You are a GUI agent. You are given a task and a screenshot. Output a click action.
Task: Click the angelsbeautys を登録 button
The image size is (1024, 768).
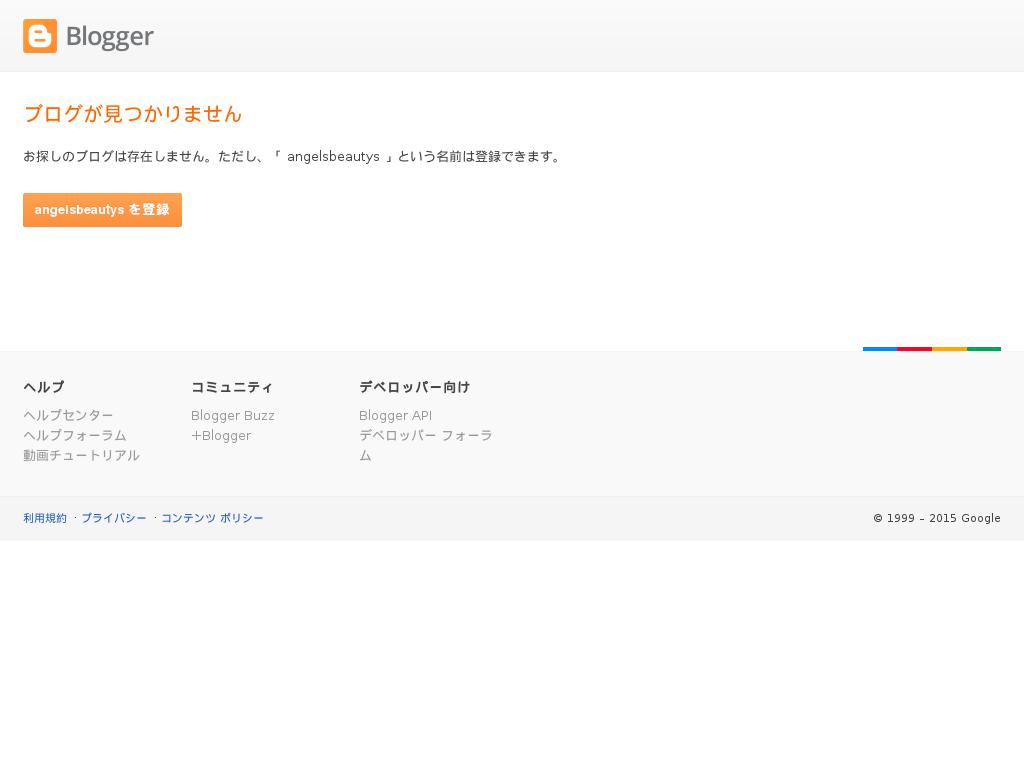103,210
